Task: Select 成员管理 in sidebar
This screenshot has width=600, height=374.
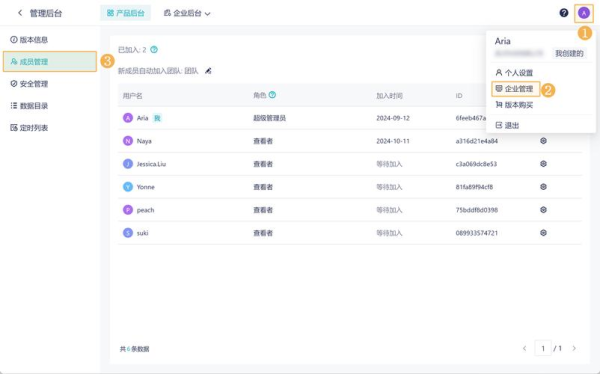Action: pyautogui.click(x=50, y=61)
